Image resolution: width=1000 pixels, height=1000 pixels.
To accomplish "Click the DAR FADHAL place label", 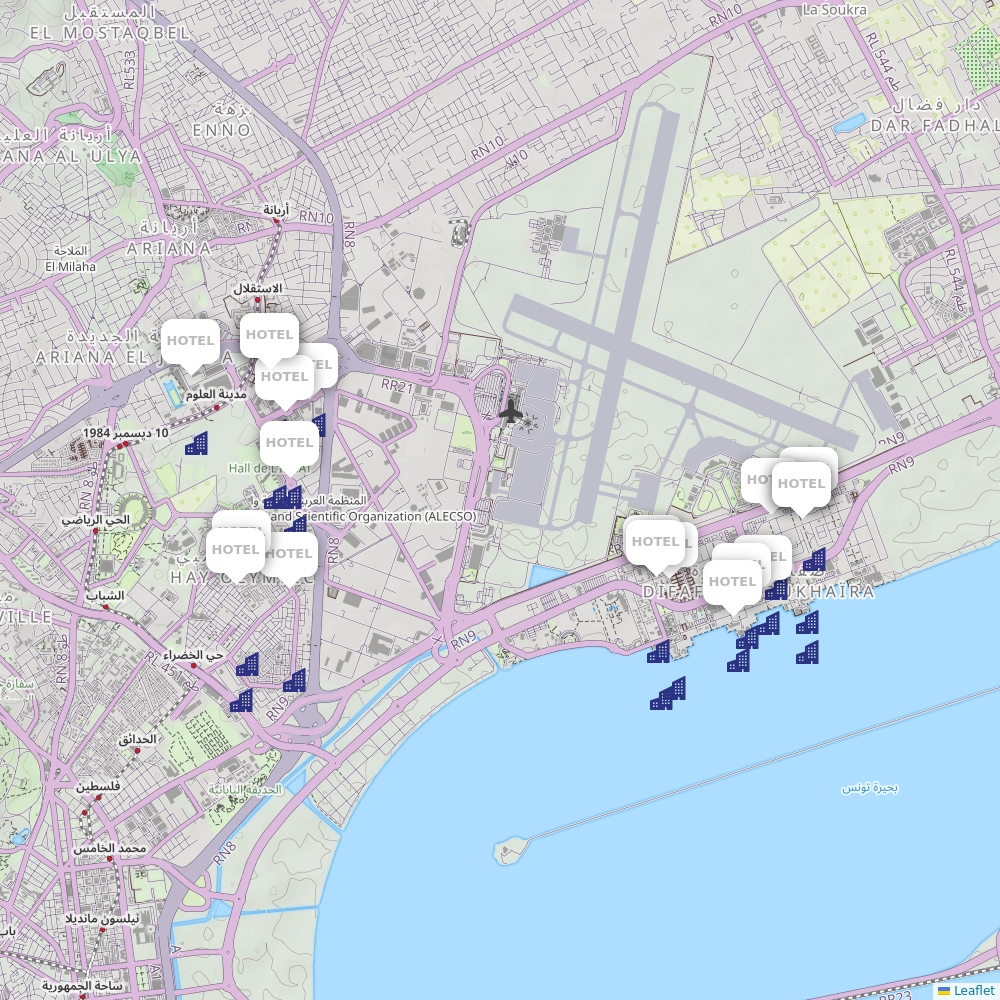I will (934, 125).
